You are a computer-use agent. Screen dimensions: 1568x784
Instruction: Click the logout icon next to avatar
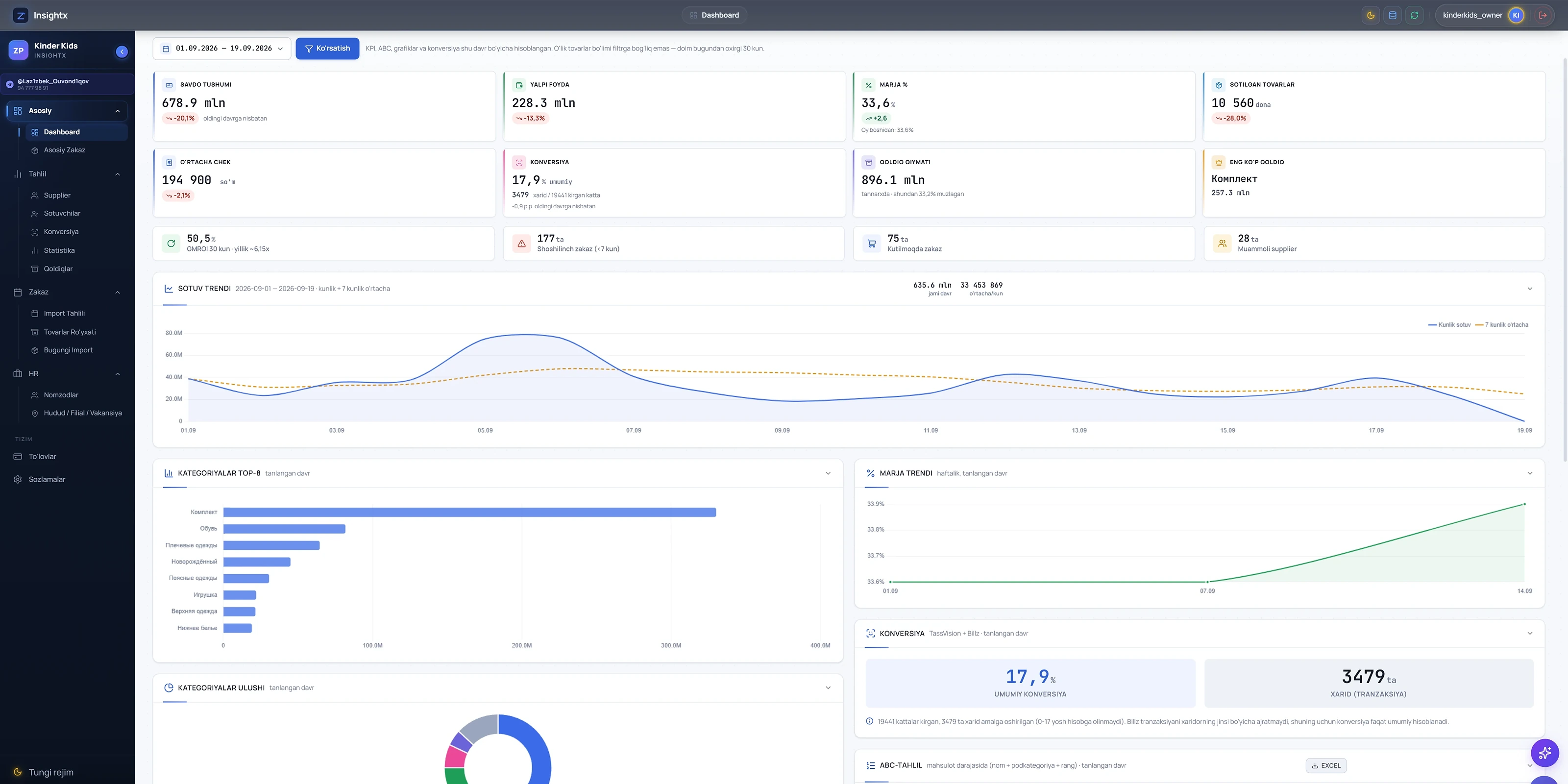1543,15
